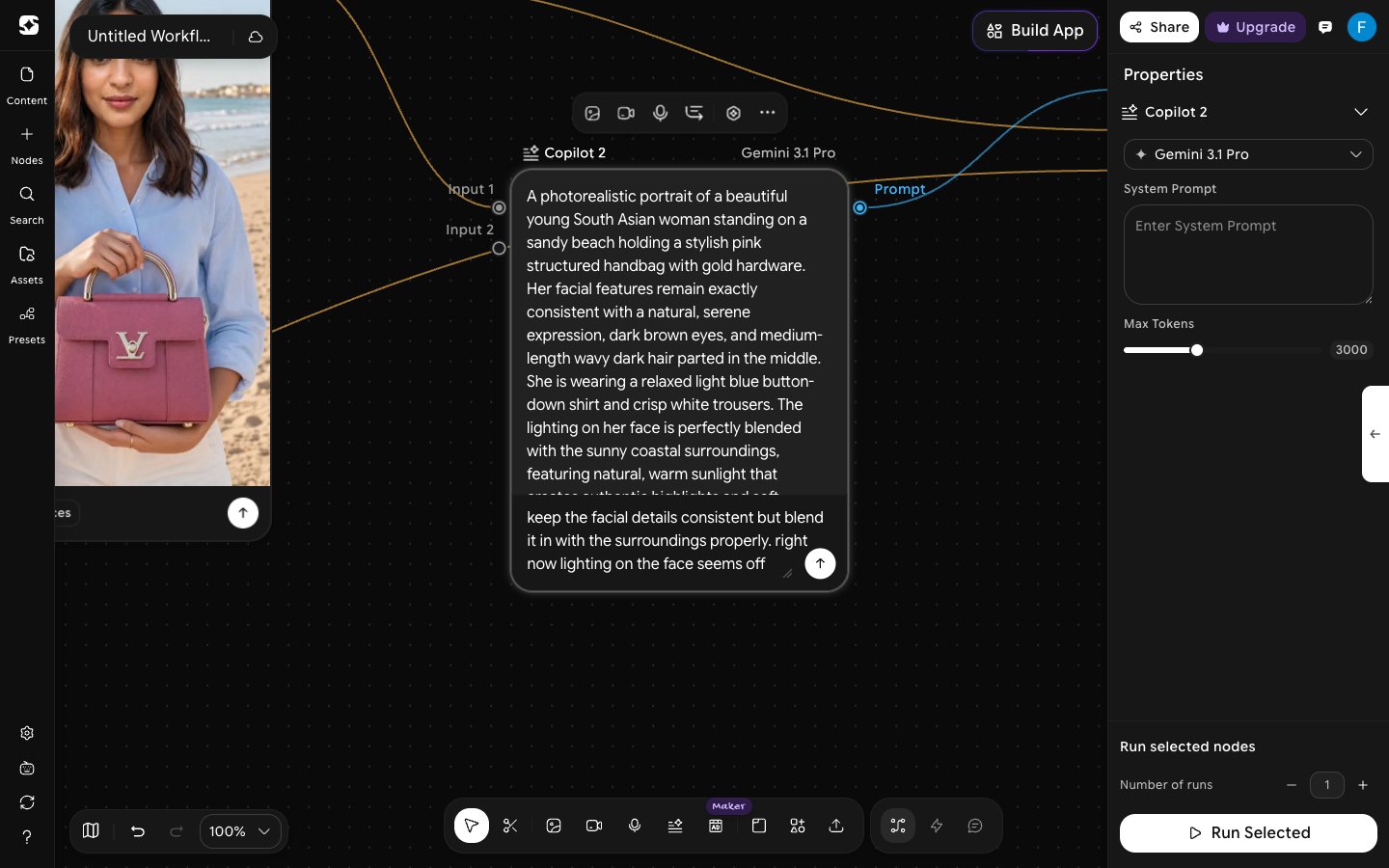Click image icon in Copilot 2 node toolbar
Viewport: 1389px width, 868px height.
tap(592, 113)
